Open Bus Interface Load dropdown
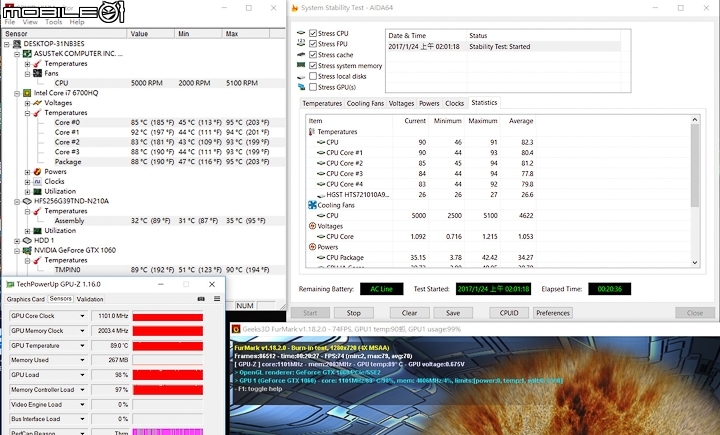This screenshot has width=720, height=435. pos(83,419)
